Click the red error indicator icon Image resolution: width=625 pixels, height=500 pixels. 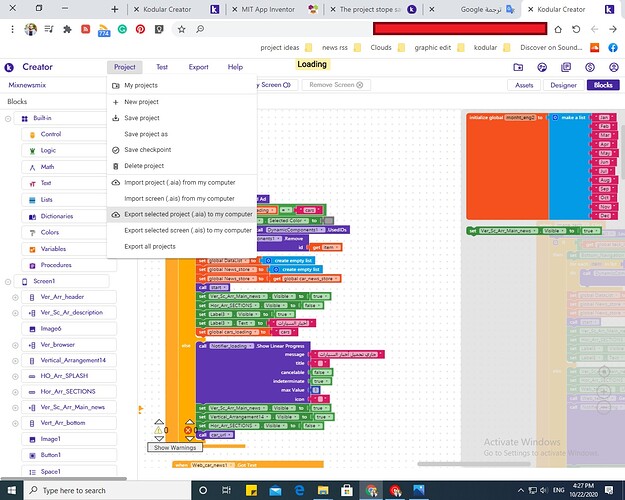point(188,431)
